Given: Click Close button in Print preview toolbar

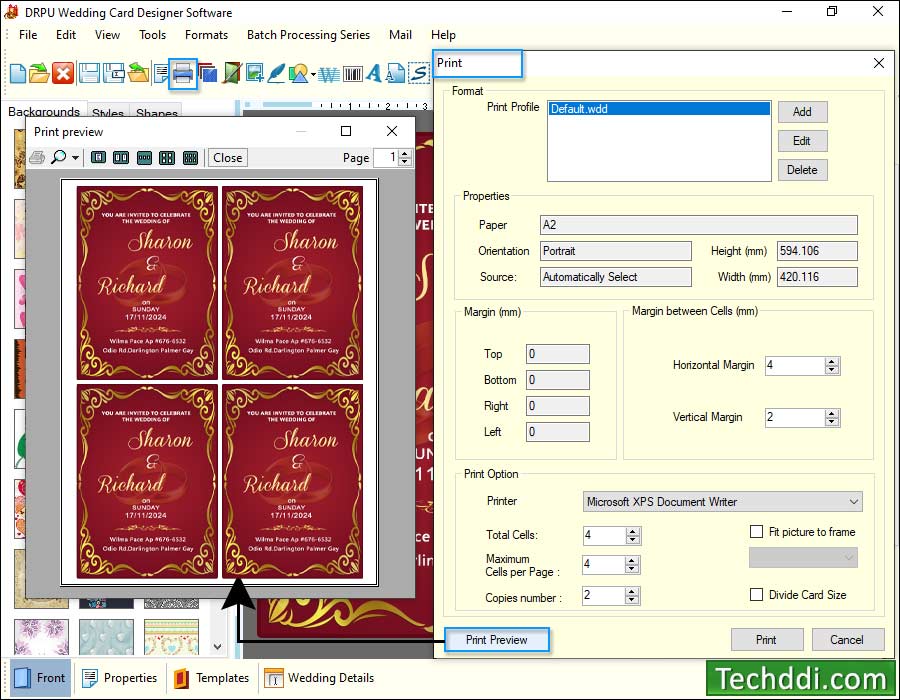Looking at the screenshot, I should pyautogui.click(x=228, y=158).
